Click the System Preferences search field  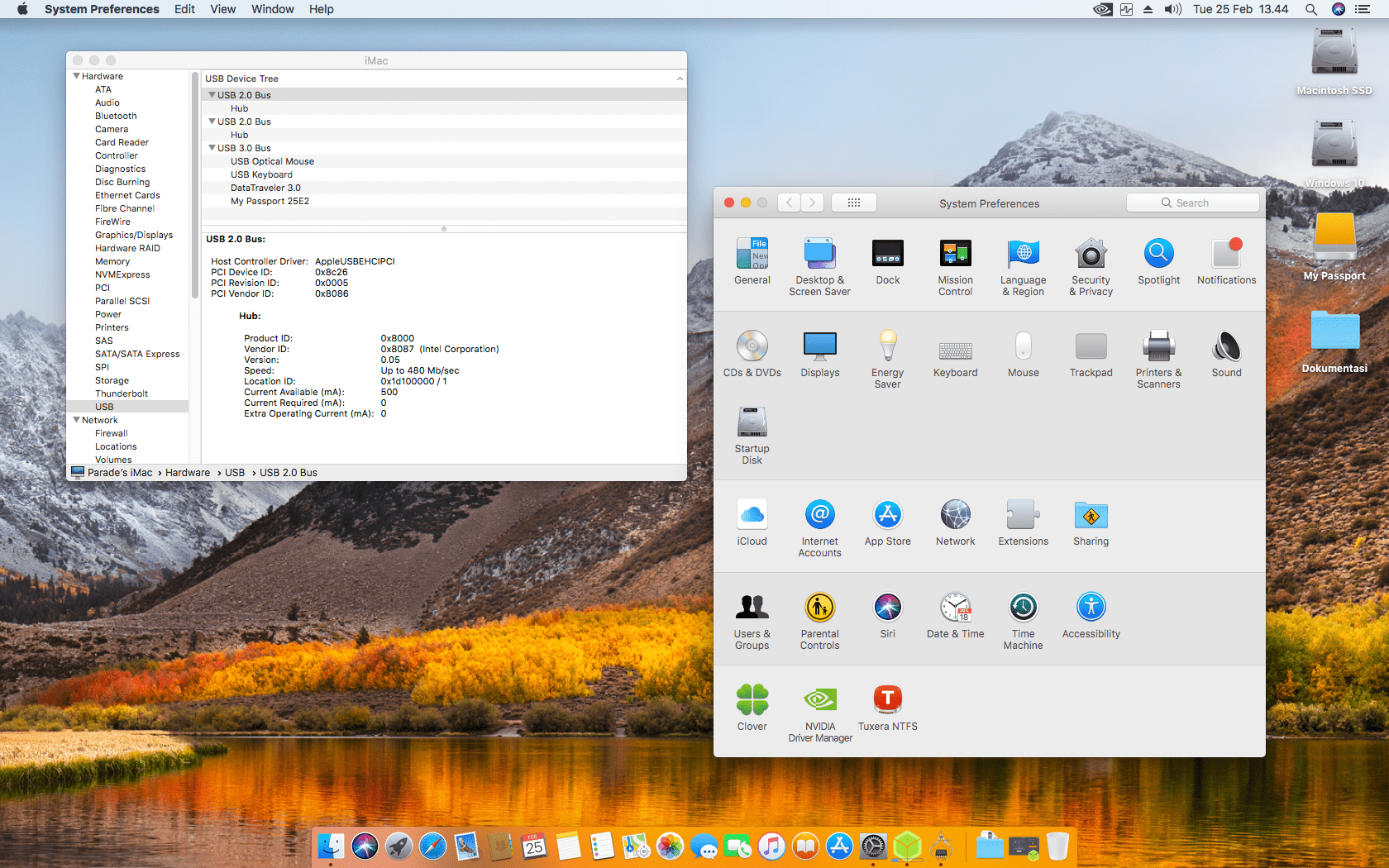[1192, 203]
